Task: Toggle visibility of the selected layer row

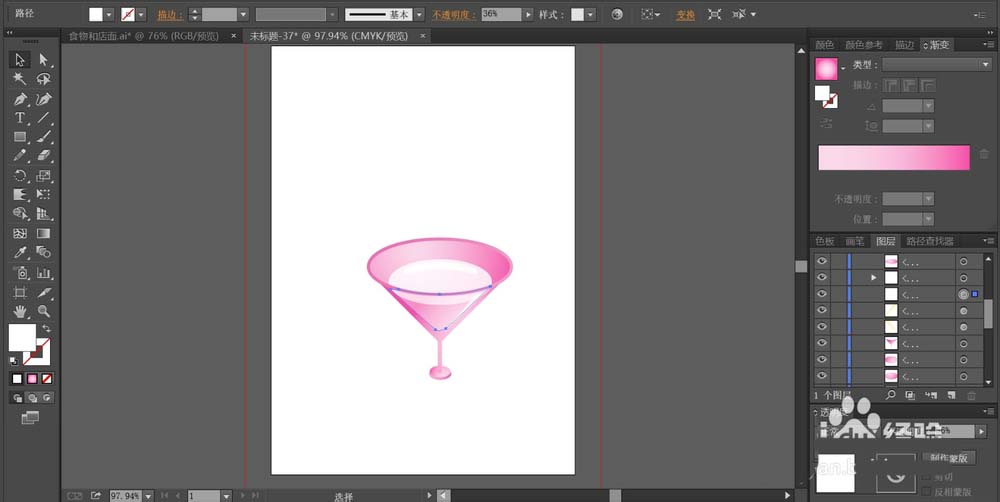Action: coord(821,294)
